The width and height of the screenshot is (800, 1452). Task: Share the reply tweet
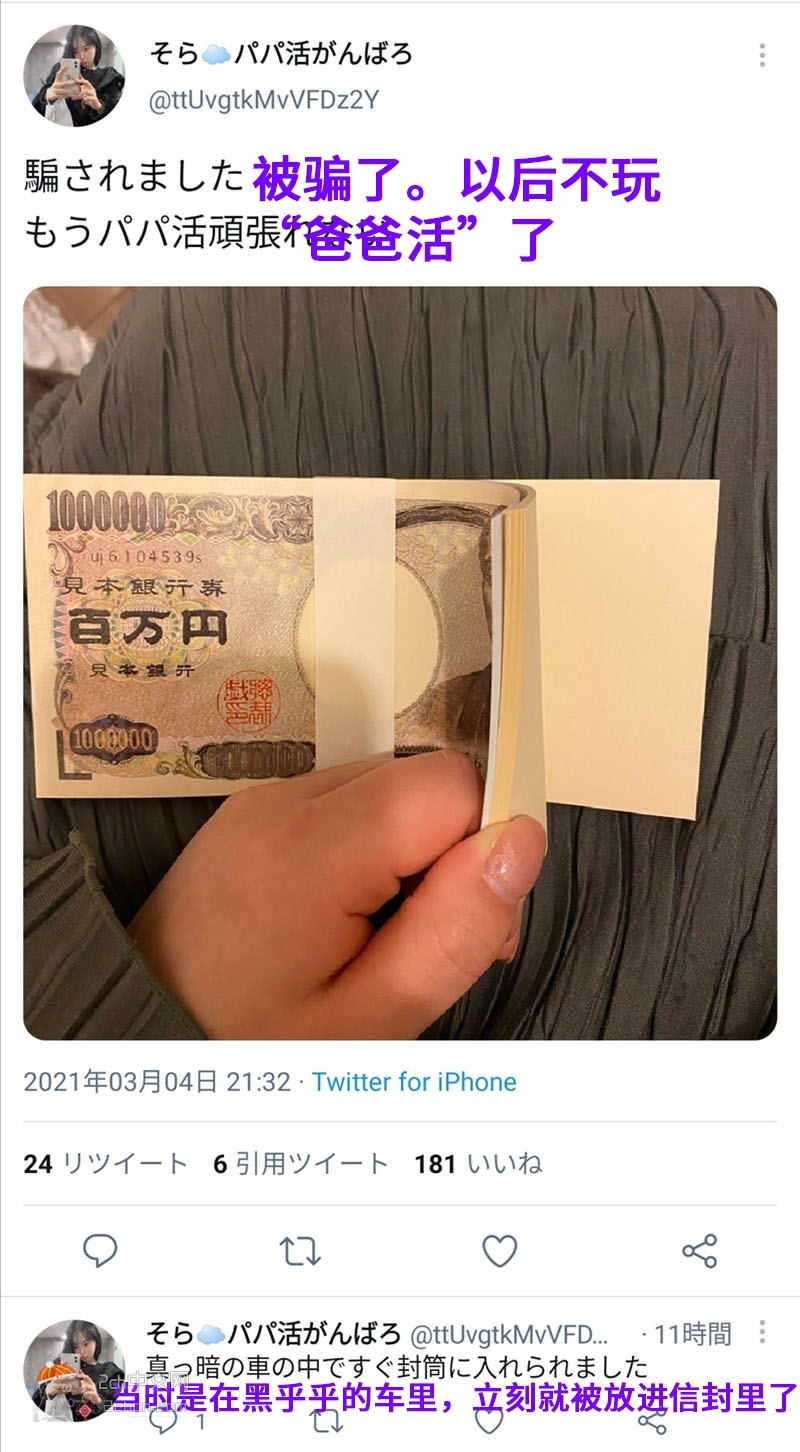tap(652, 1420)
